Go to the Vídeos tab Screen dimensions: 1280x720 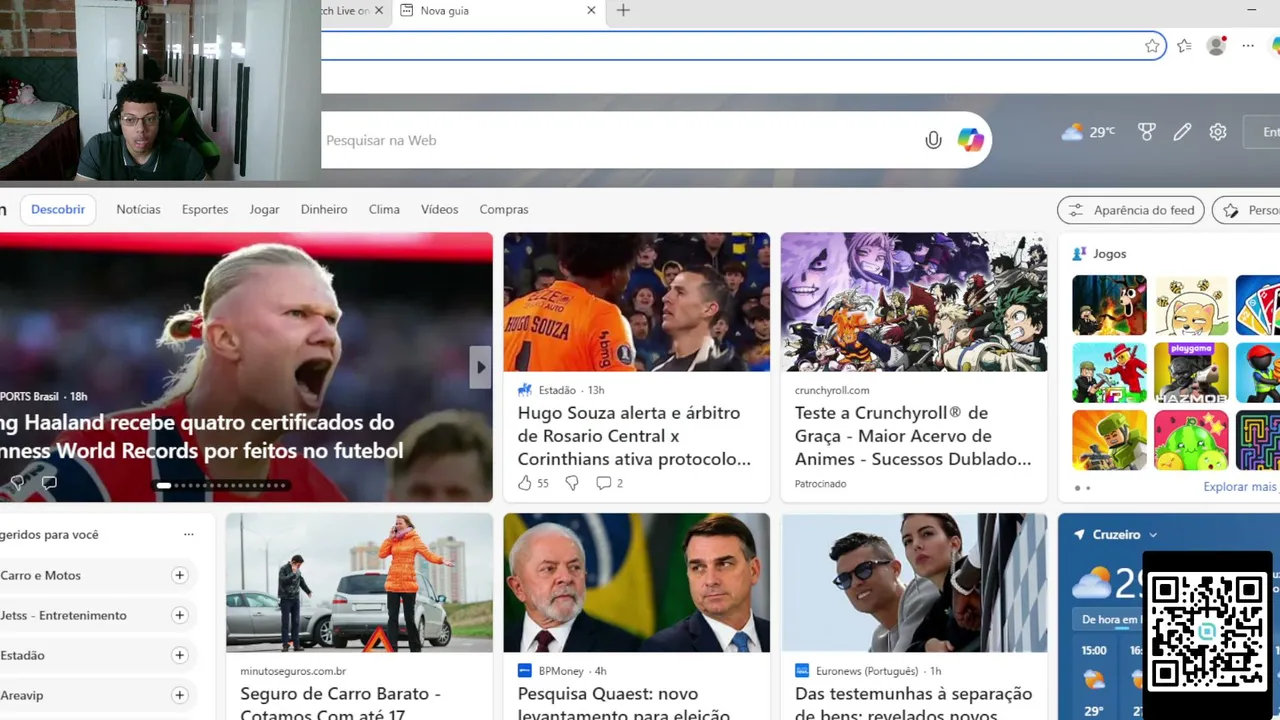click(439, 209)
